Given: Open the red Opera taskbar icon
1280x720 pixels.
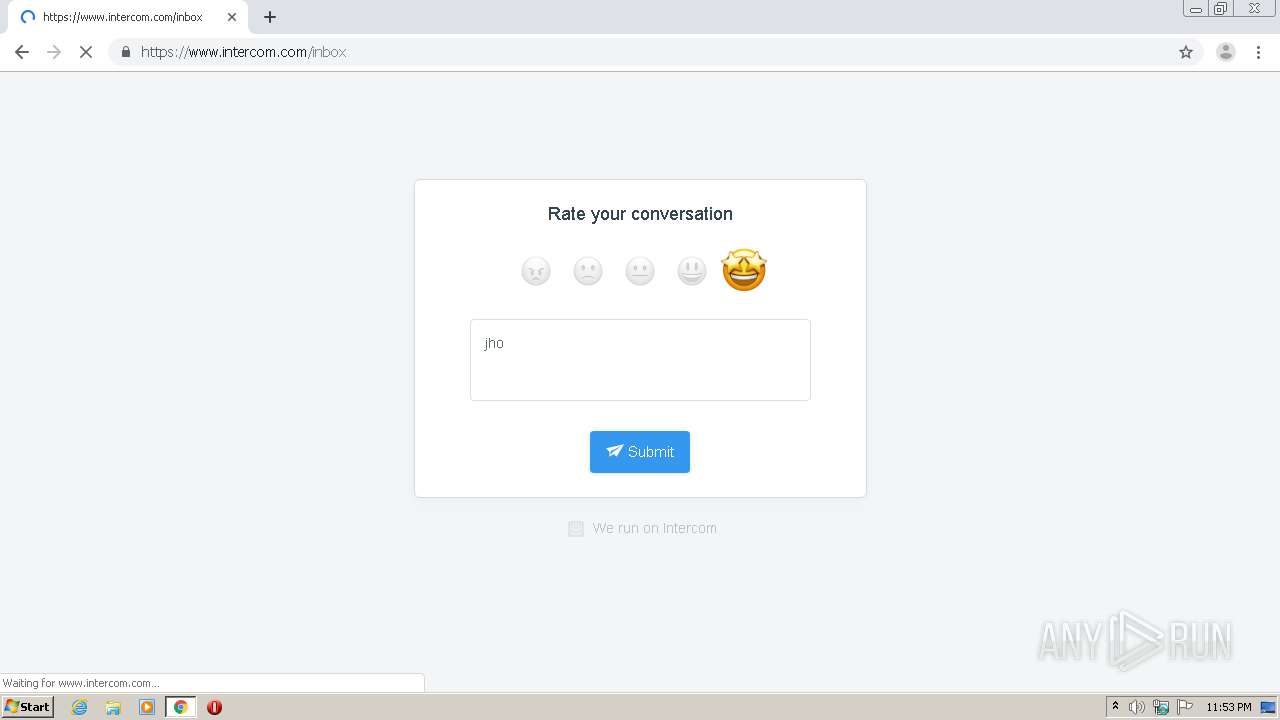Looking at the screenshot, I should point(214,707).
